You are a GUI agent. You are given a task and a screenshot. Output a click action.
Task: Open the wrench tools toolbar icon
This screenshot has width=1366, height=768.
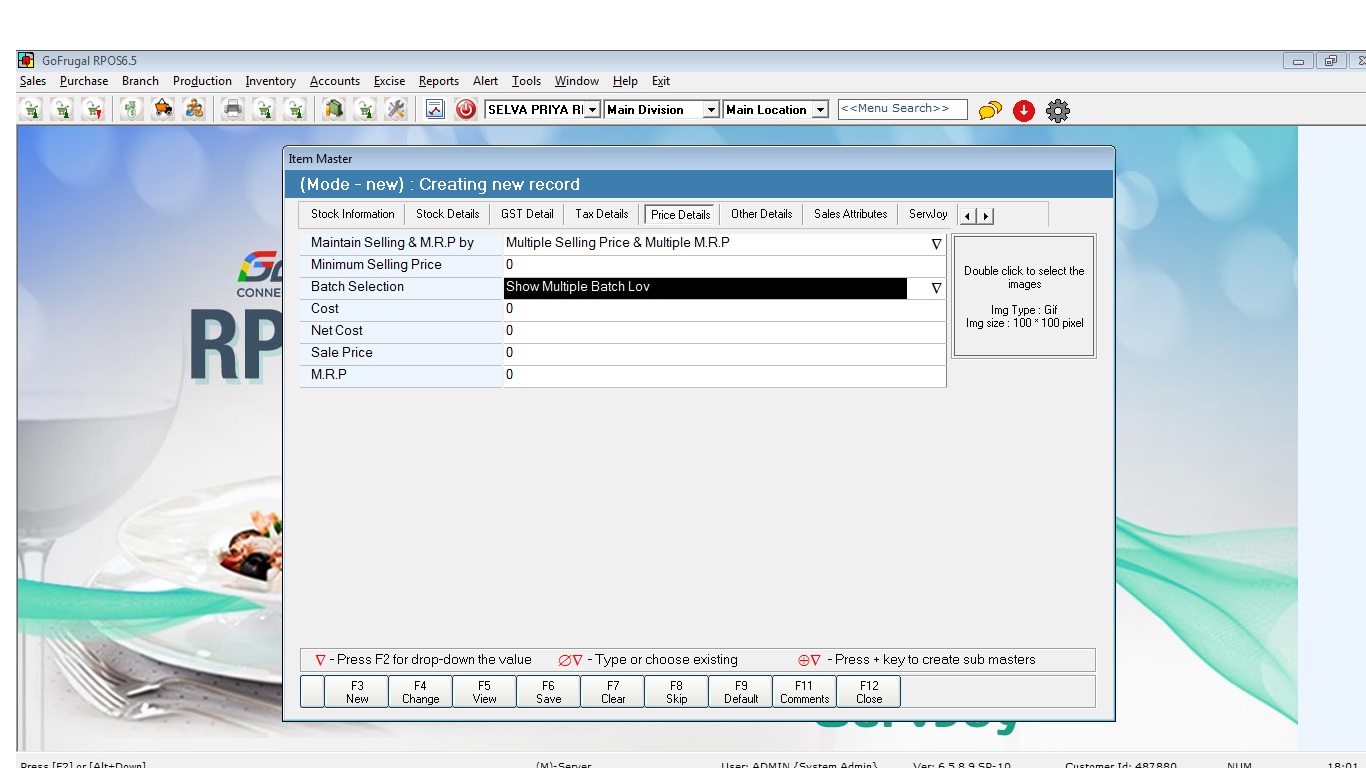tap(396, 109)
